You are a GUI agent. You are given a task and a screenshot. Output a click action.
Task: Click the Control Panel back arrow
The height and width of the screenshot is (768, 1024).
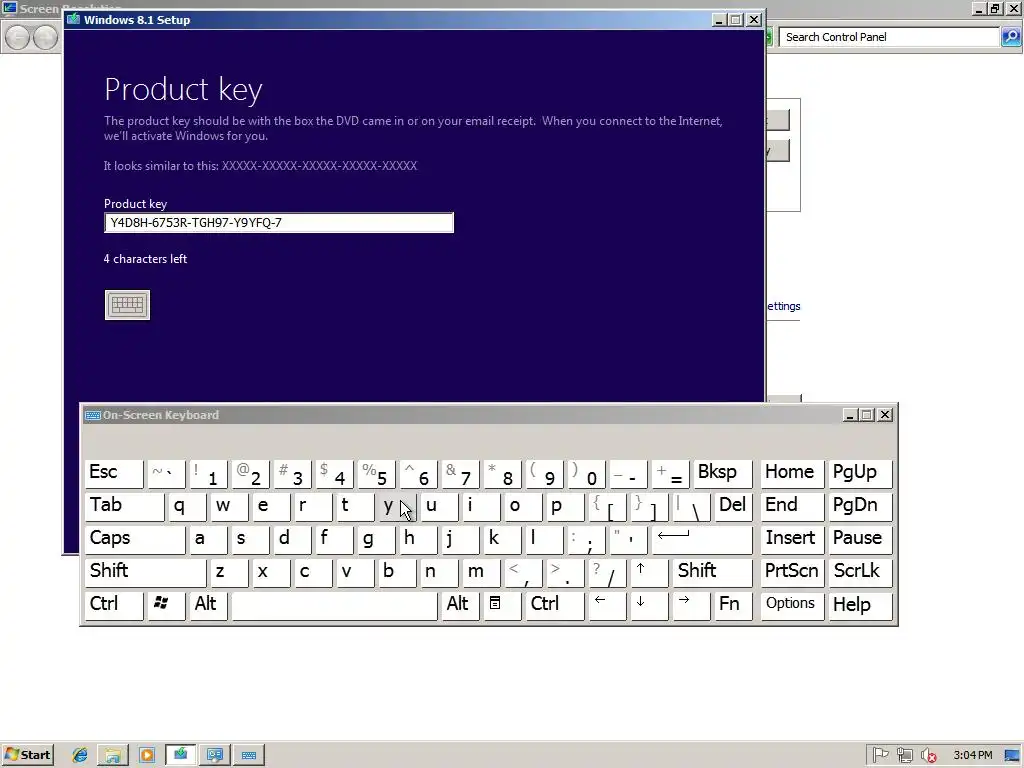(x=18, y=37)
